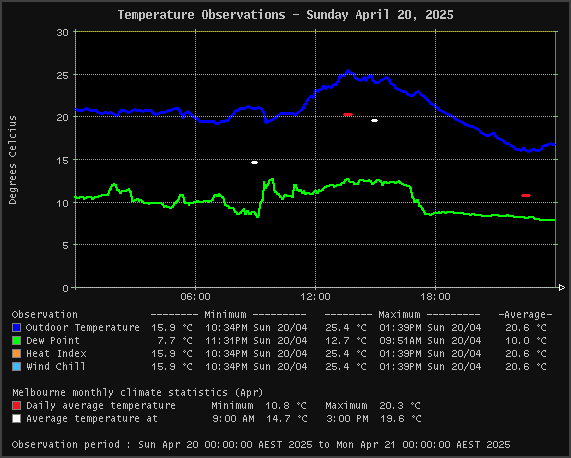Click the Degrees Celcius axis label
571x458 pixels.
tap(13, 160)
